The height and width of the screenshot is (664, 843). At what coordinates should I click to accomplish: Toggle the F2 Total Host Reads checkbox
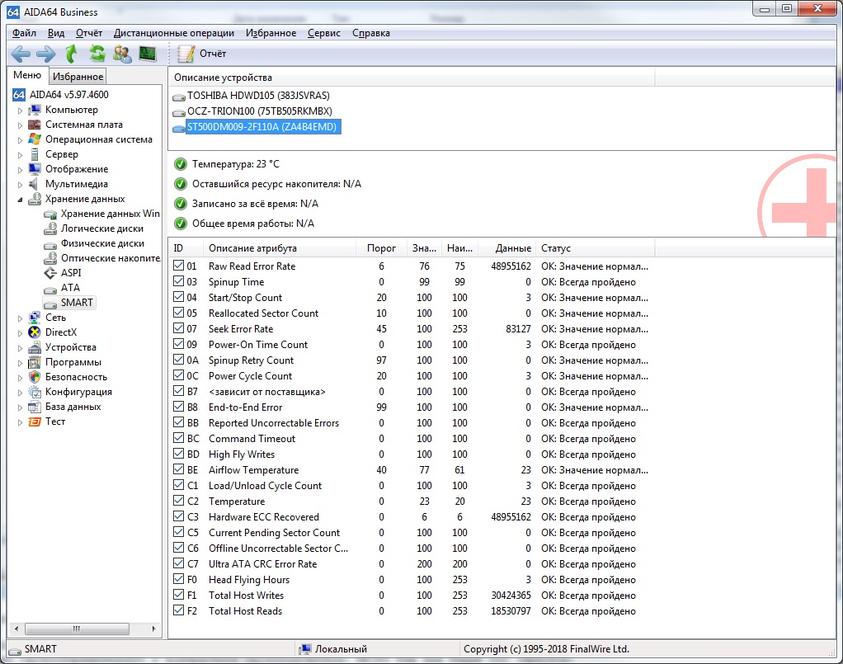(x=178, y=610)
